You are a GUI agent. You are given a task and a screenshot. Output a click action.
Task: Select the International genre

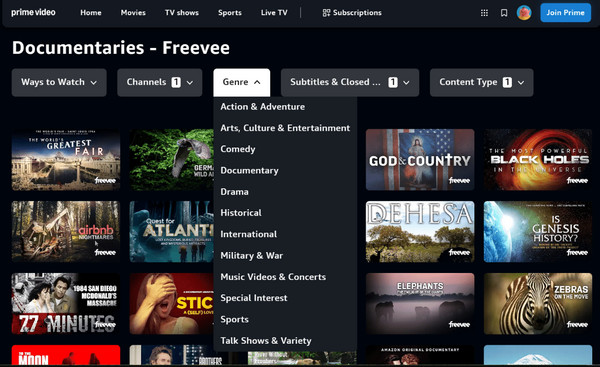[x=248, y=234]
